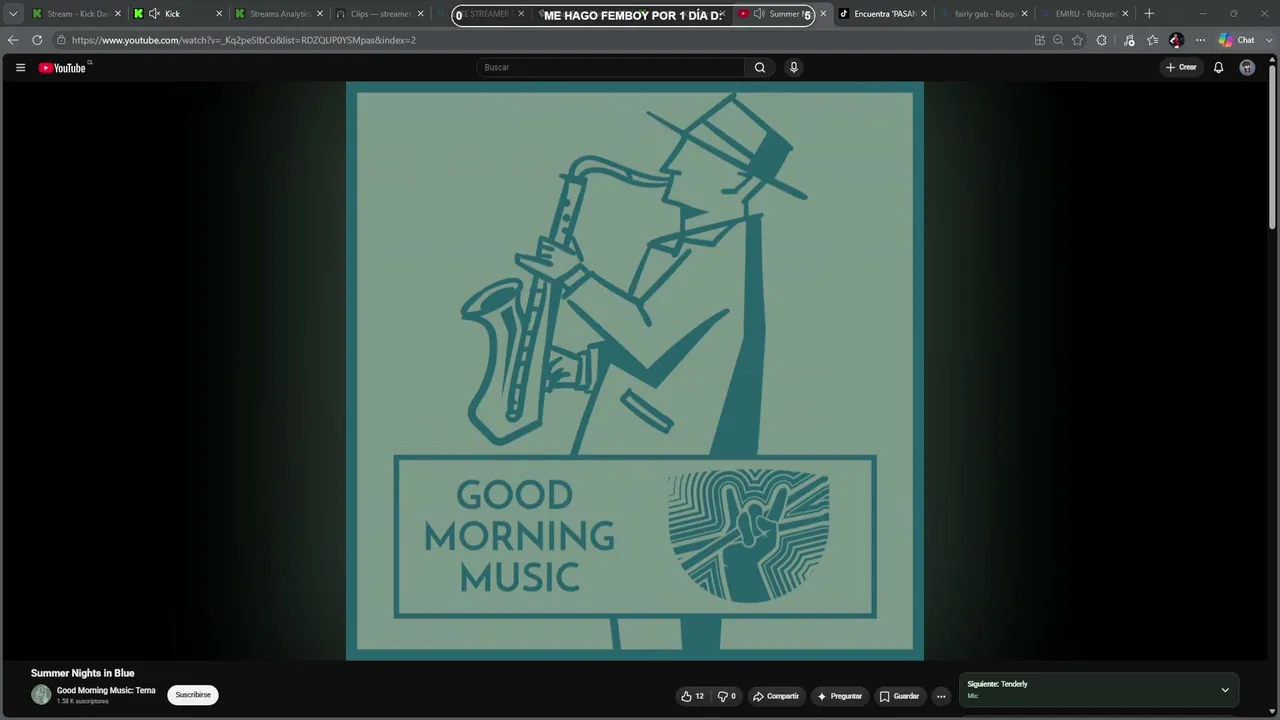Open the music note toolbar icon
Screen dimensions: 1280x720
pyautogui.click(x=1129, y=40)
